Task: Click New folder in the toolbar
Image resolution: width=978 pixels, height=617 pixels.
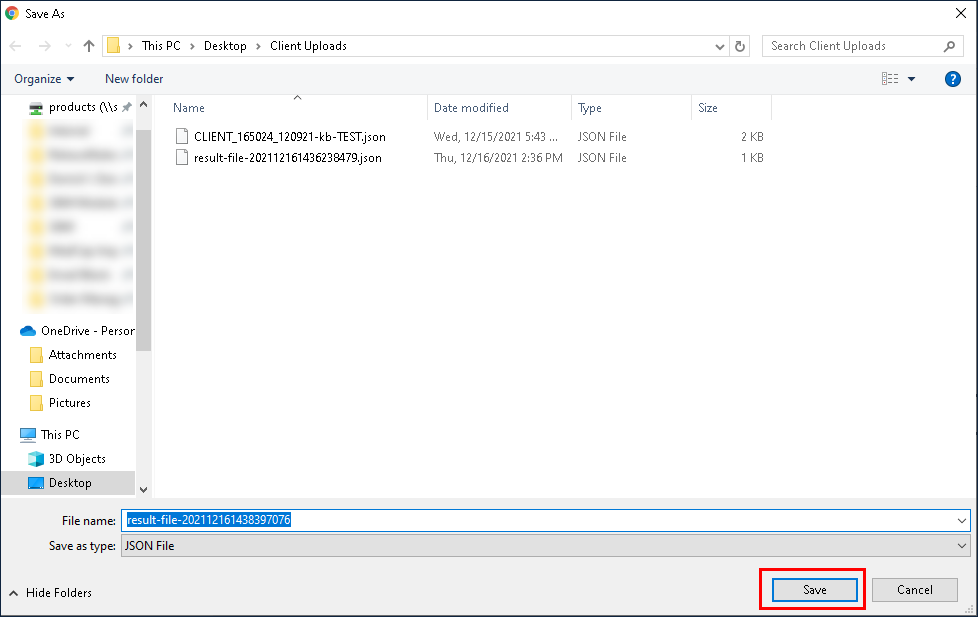Action: [x=134, y=79]
